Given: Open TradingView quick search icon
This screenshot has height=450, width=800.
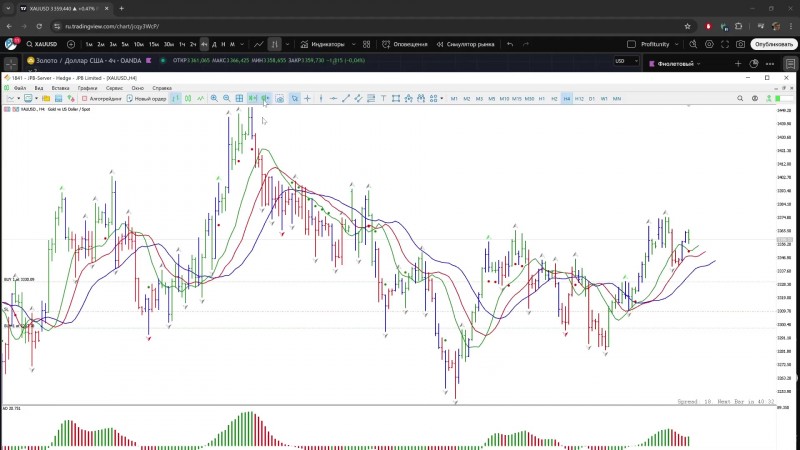Looking at the screenshot, I should pyautogui.click(x=693, y=44).
